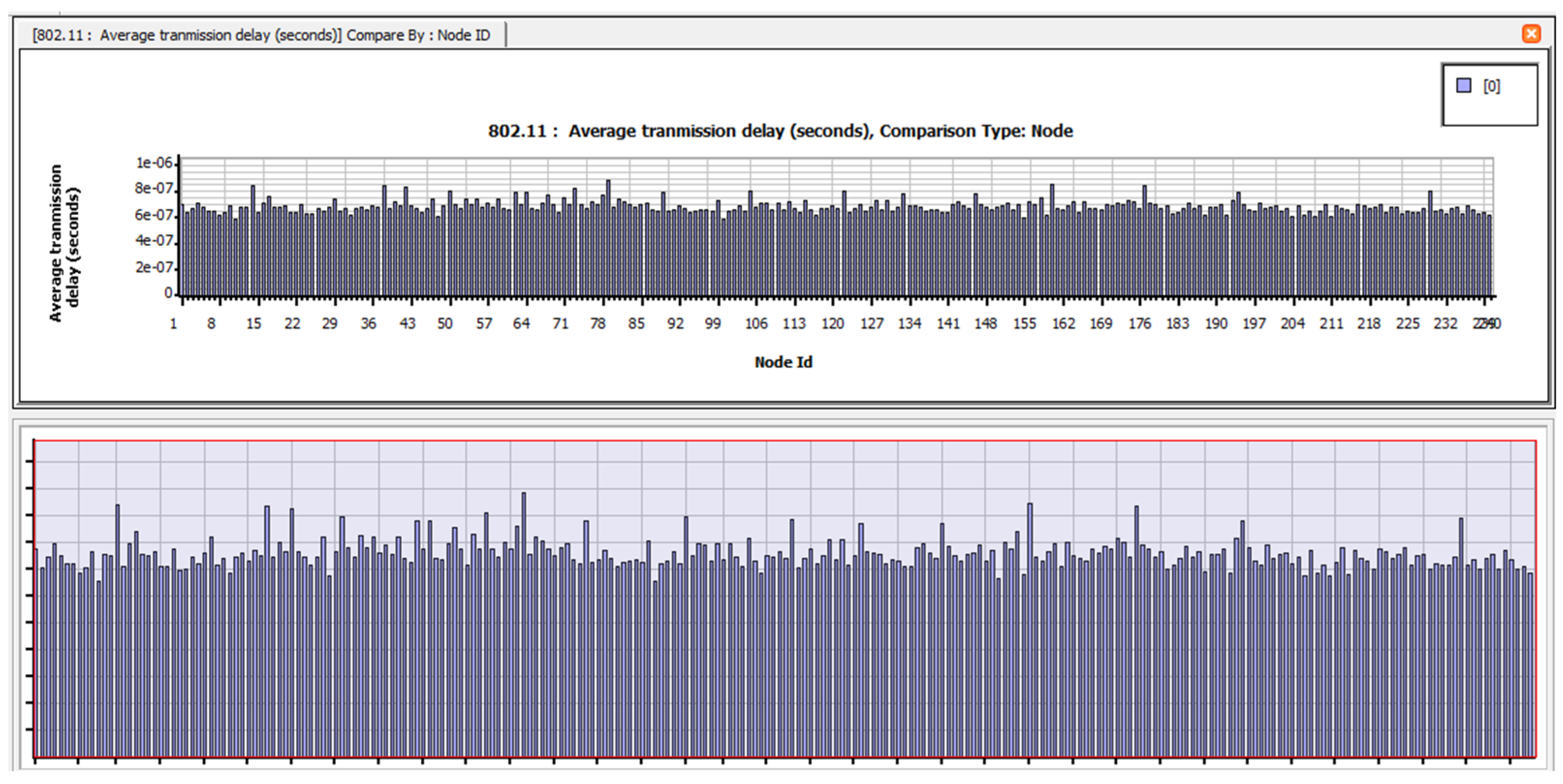This screenshot has height=784, width=1563.
Task: Click the 8e-07 y-axis tick label
Action: pyautogui.click(x=154, y=188)
